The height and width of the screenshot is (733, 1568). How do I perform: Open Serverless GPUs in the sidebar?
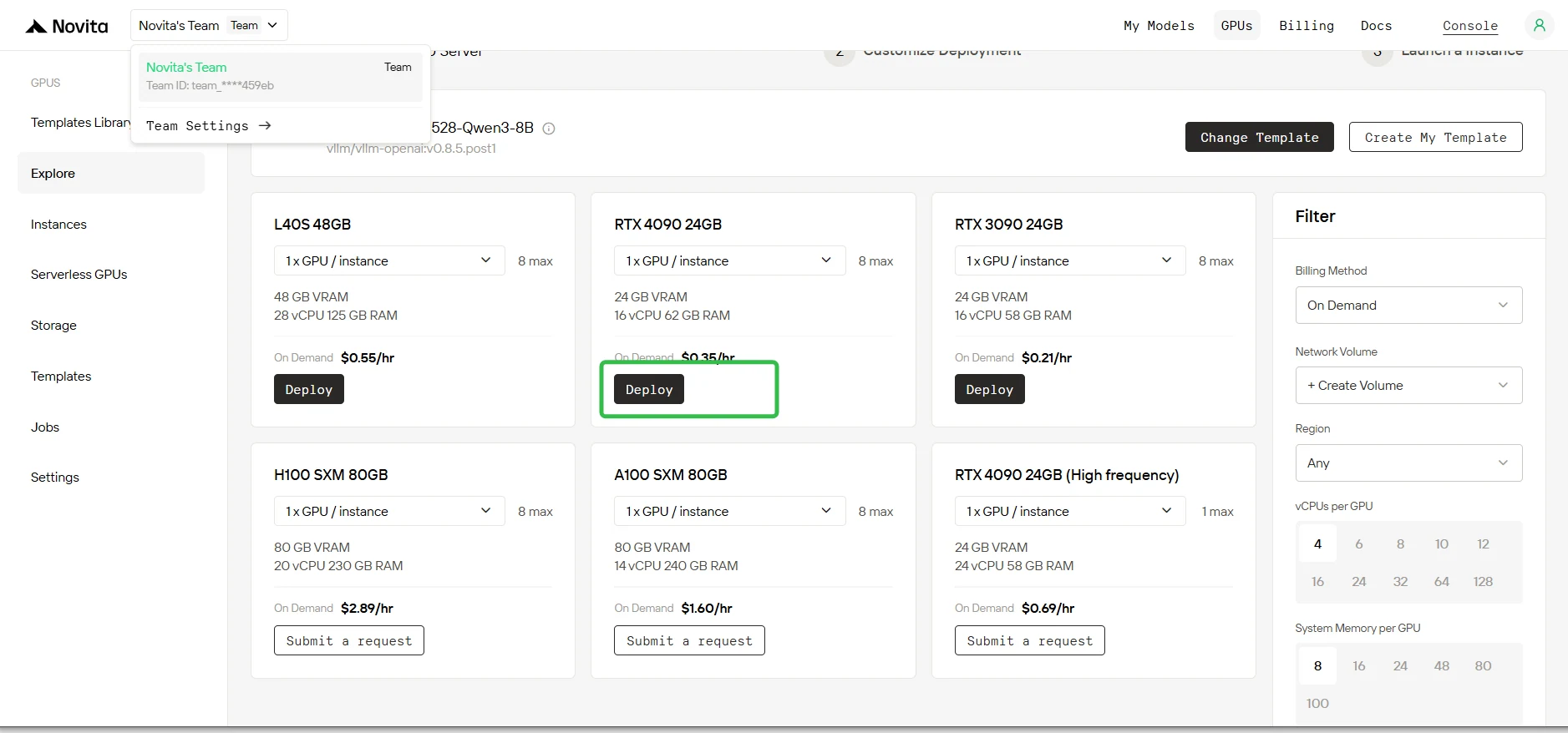click(79, 275)
